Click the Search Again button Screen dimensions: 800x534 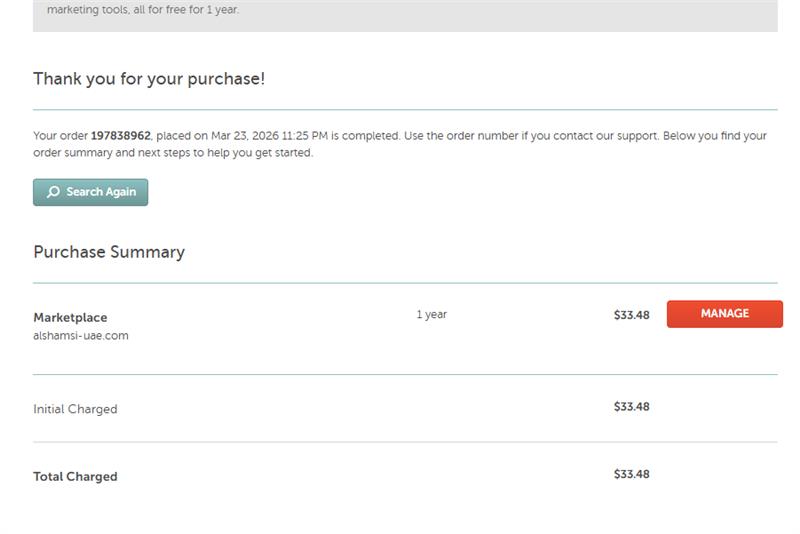(x=90, y=192)
